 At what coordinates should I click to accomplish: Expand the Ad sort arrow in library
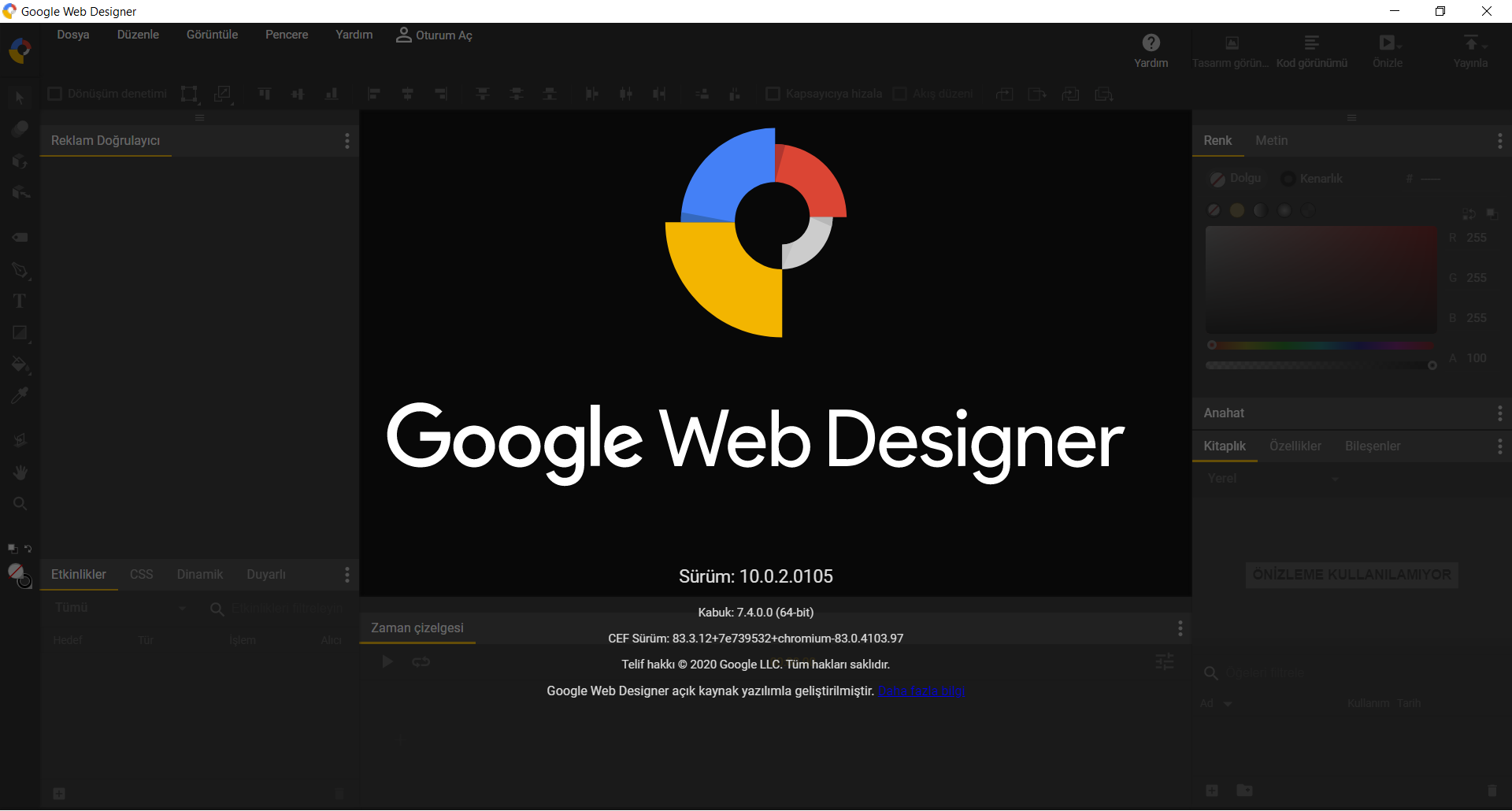point(1227,704)
